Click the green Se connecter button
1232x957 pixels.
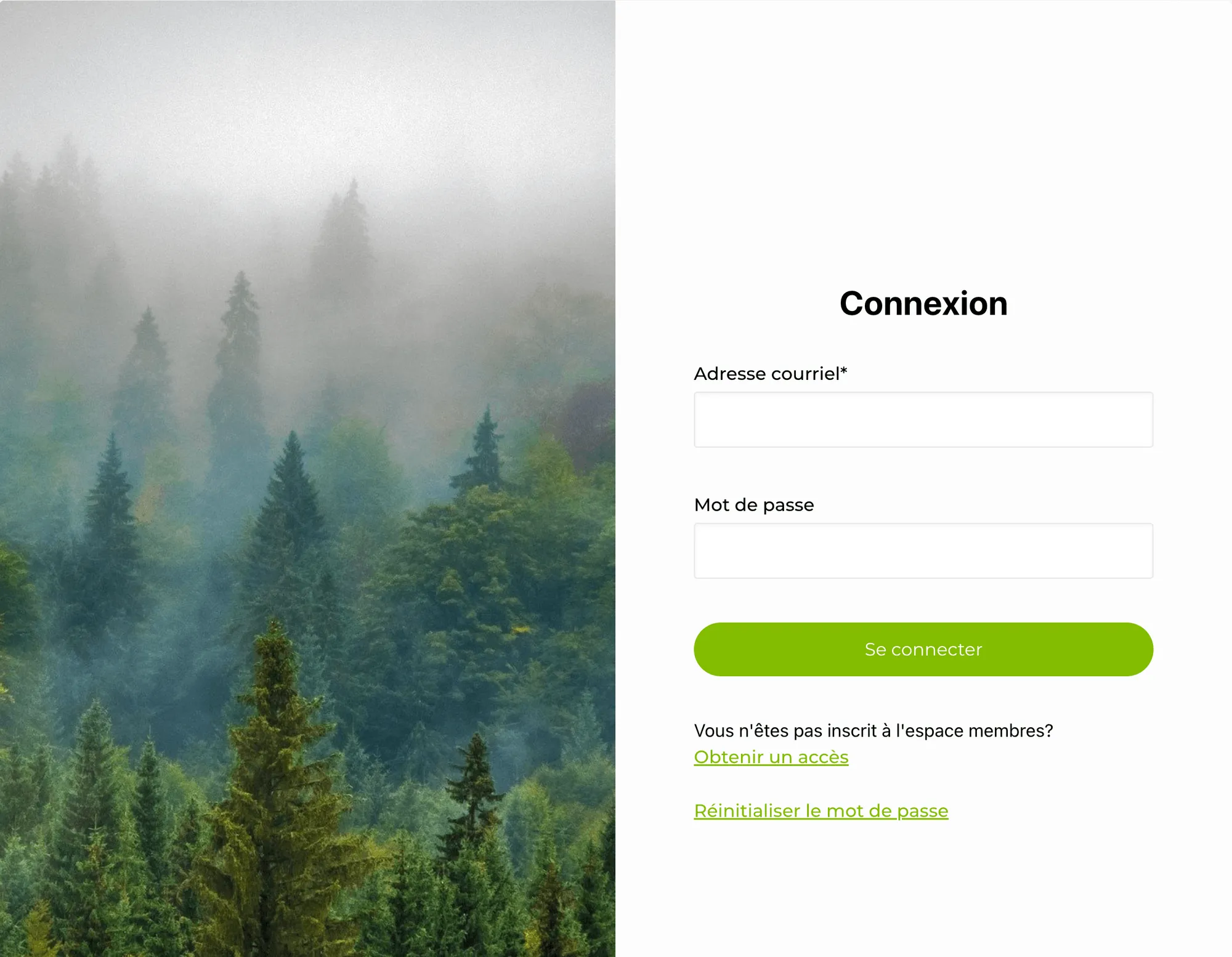[x=923, y=649]
